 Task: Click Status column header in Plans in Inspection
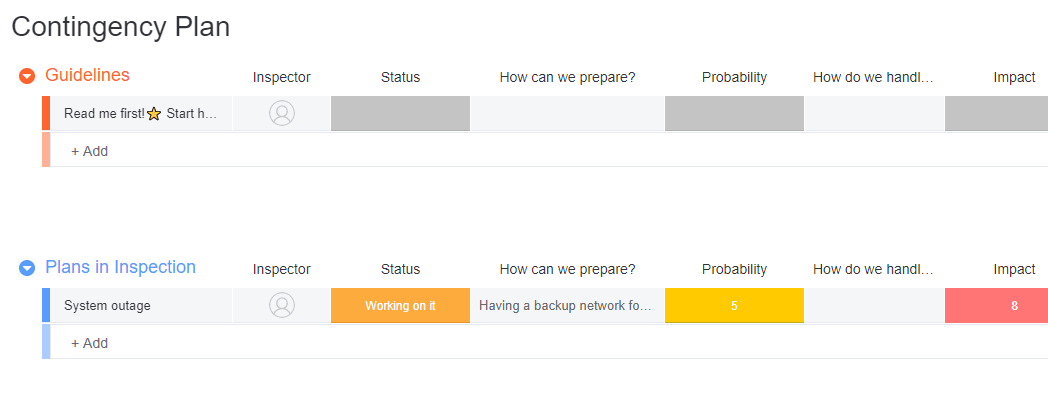click(400, 270)
